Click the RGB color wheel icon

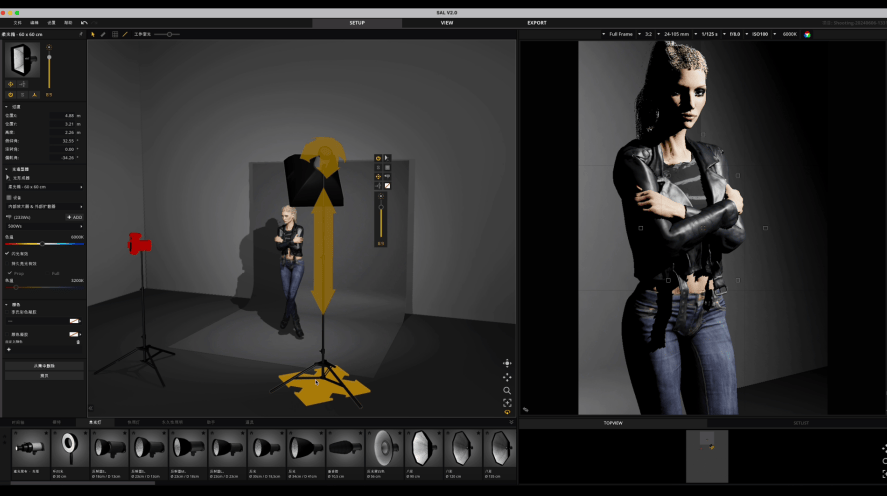[x=807, y=34]
